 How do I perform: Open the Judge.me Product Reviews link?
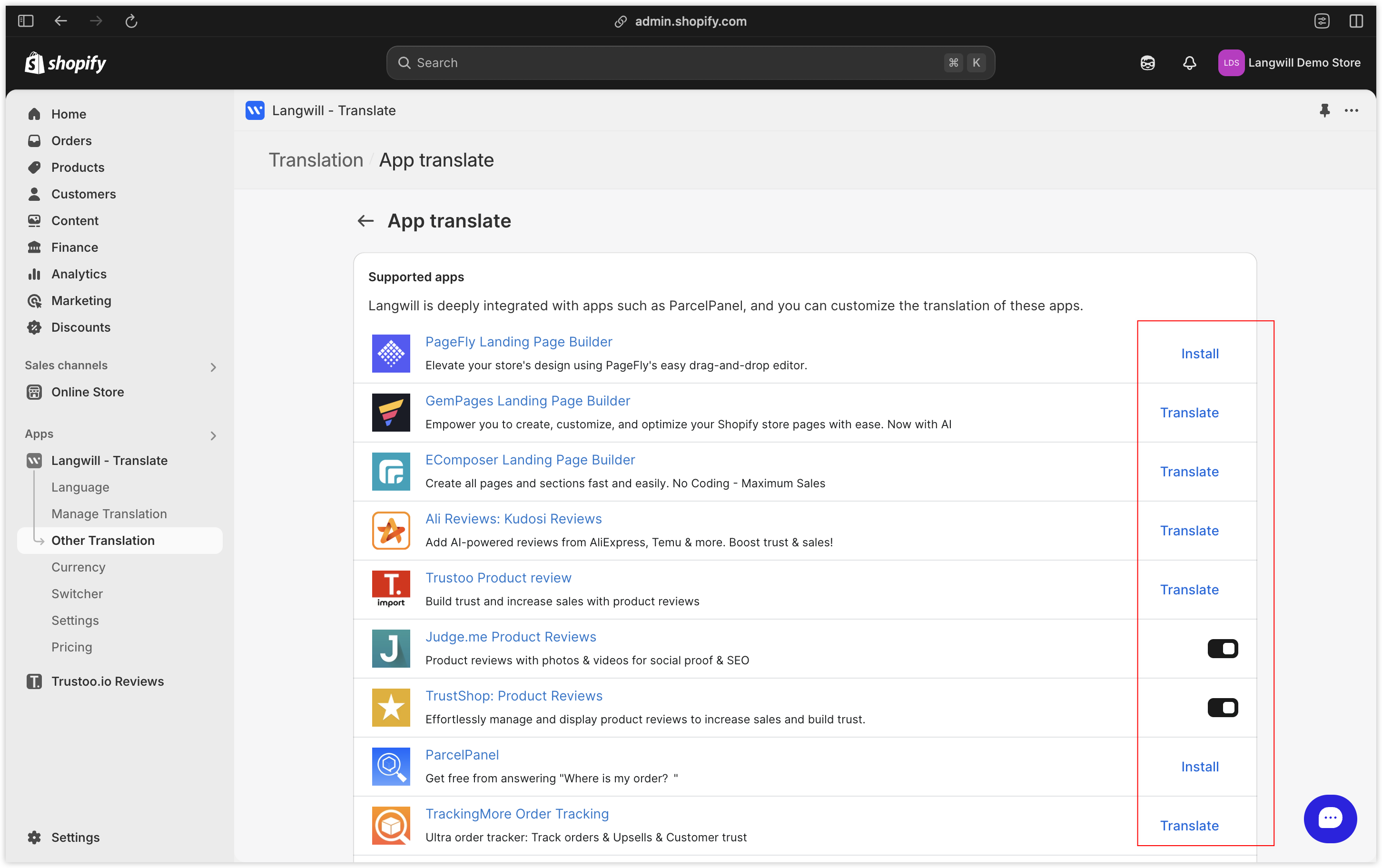pyautogui.click(x=510, y=637)
